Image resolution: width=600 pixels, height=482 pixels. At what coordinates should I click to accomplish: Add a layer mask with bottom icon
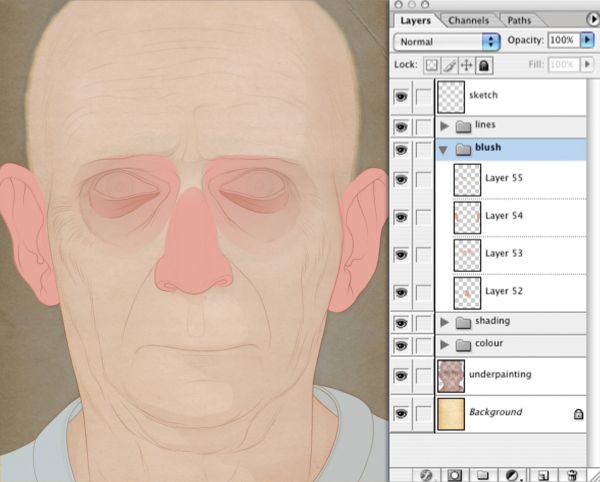click(x=455, y=475)
